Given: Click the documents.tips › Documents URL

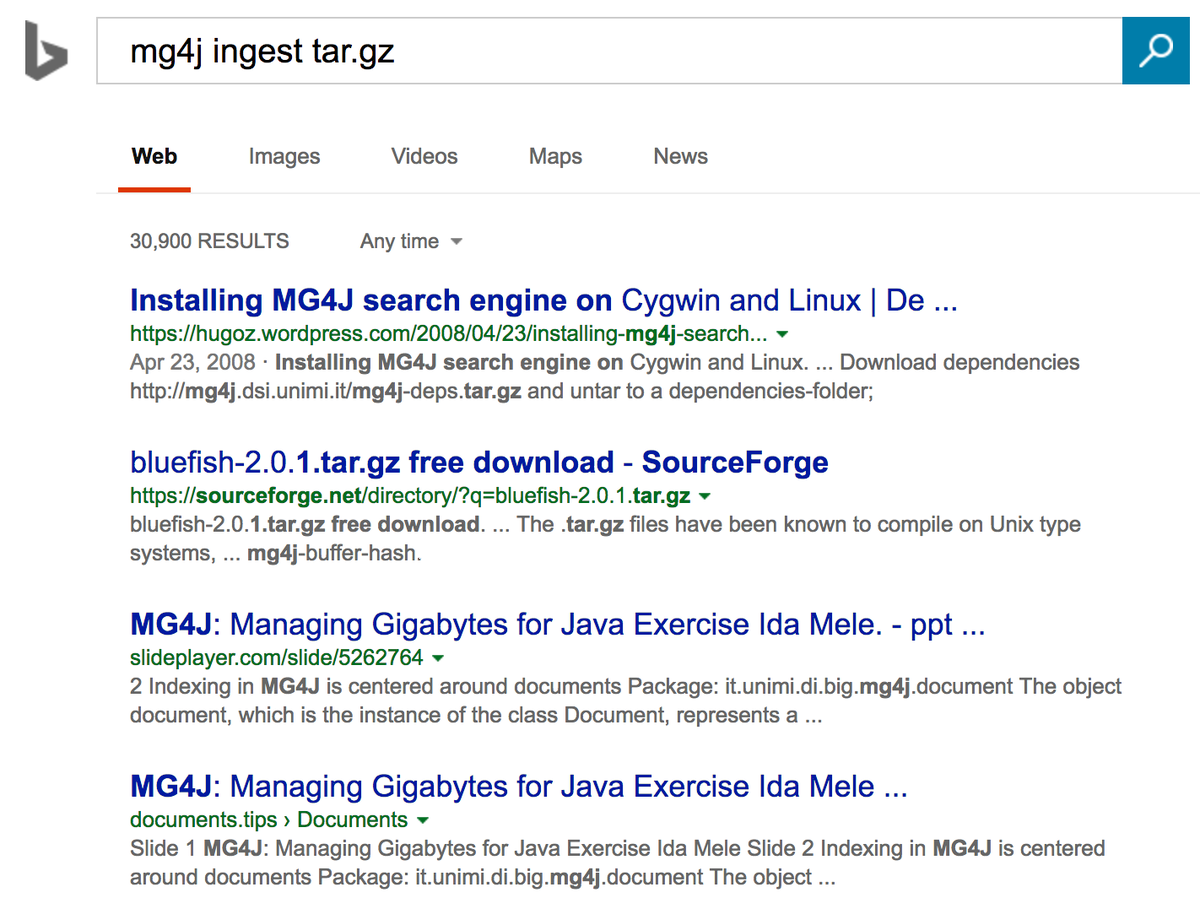Looking at the screenshot, I should [269, 819].
